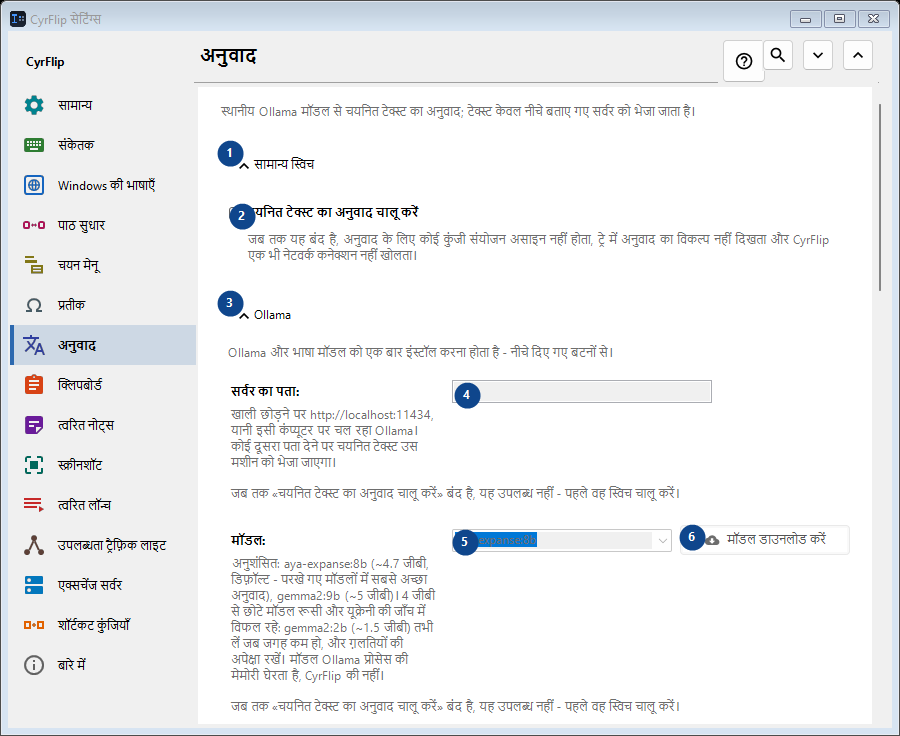Select the त्वरित नोट्स note icon
Viewport: 900px width, 736px height.
coord(34,425)
